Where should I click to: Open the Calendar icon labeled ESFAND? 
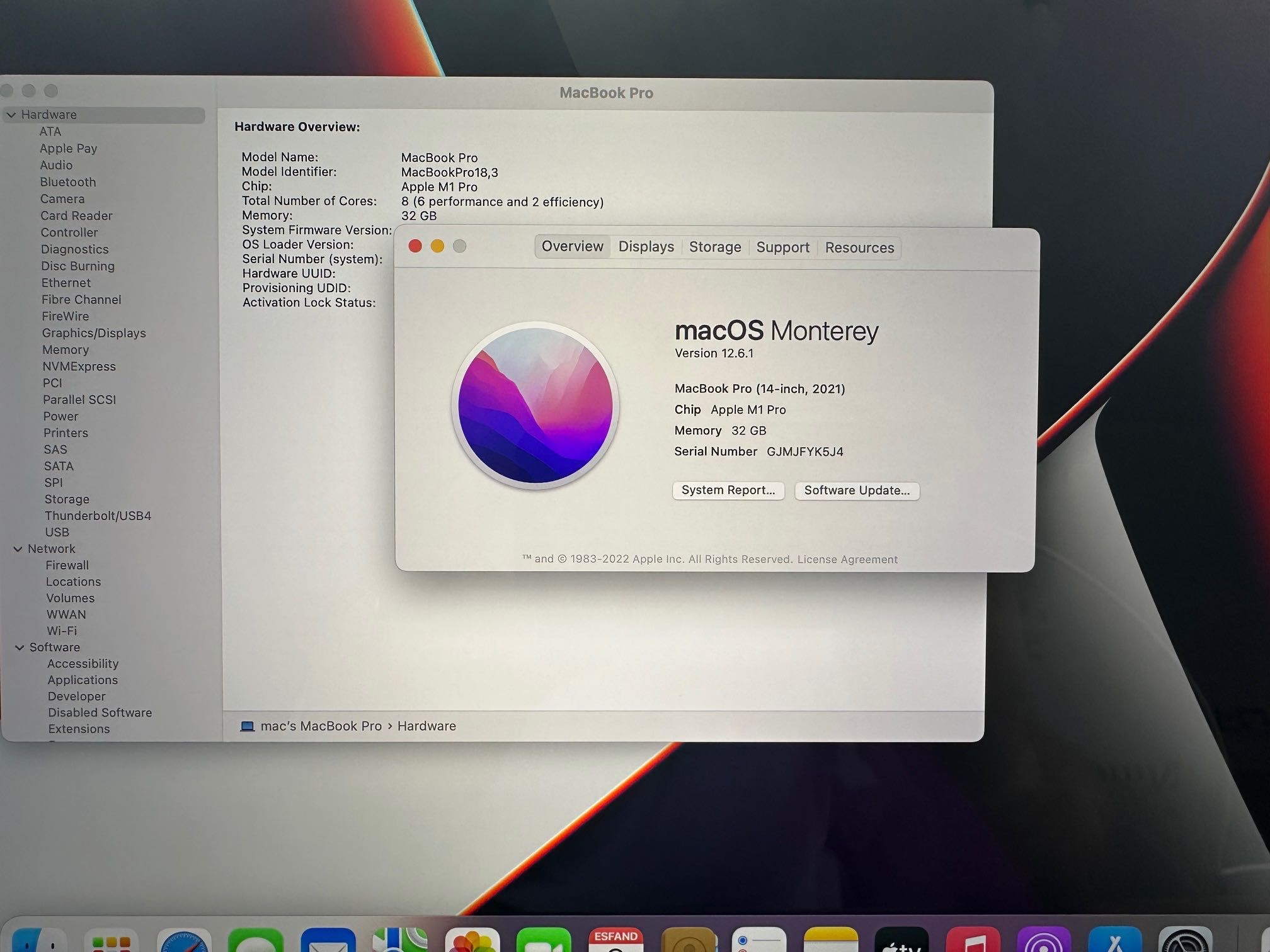(616, 941)
